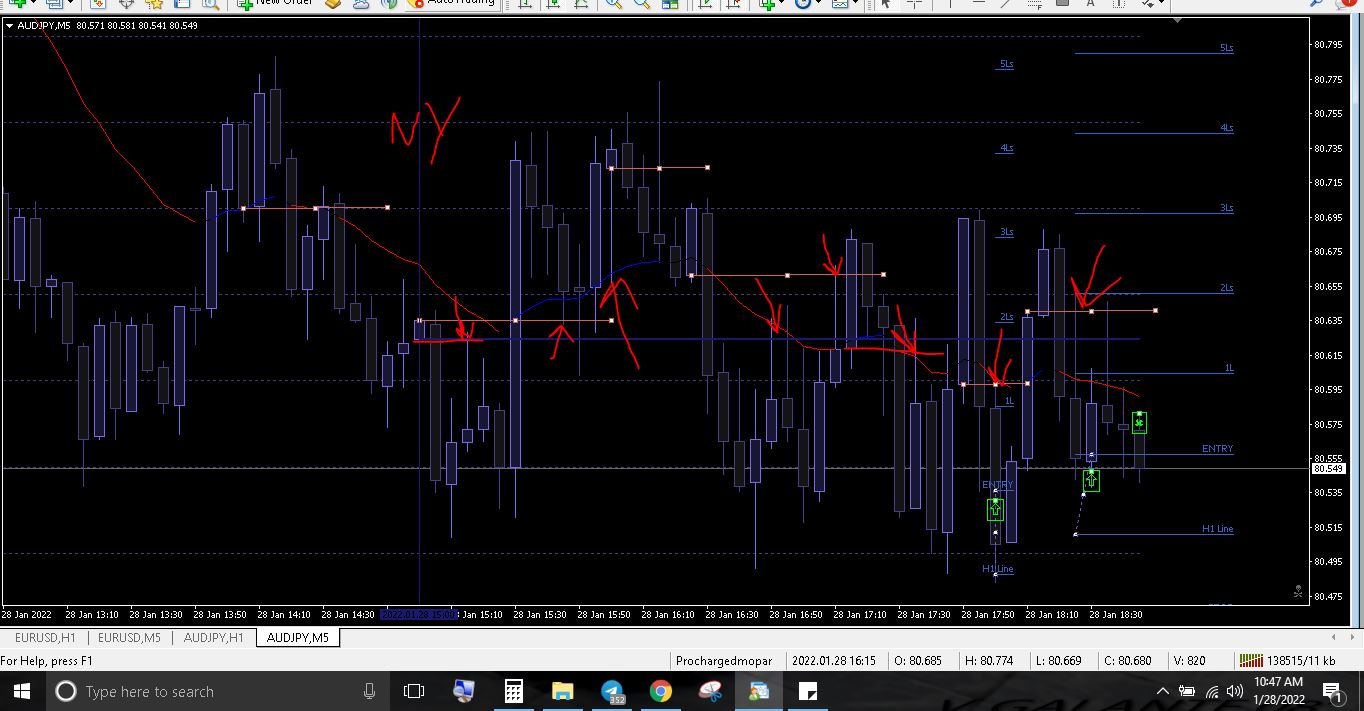Click the Prochargedmopar profile in status bar
Viewport: 1364px width, 711px height.
click(724, 660)
